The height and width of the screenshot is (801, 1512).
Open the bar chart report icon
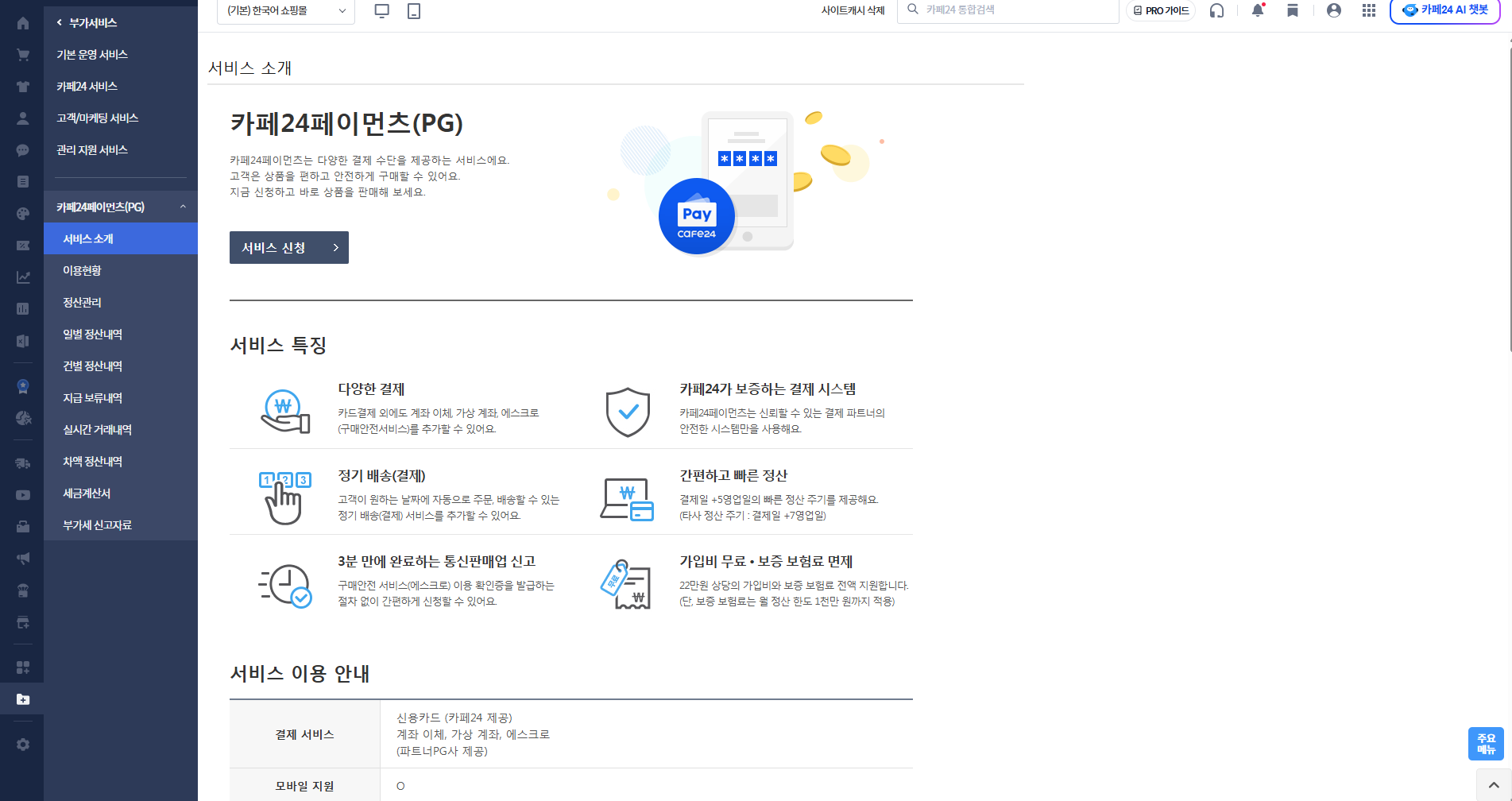point(22,309)
